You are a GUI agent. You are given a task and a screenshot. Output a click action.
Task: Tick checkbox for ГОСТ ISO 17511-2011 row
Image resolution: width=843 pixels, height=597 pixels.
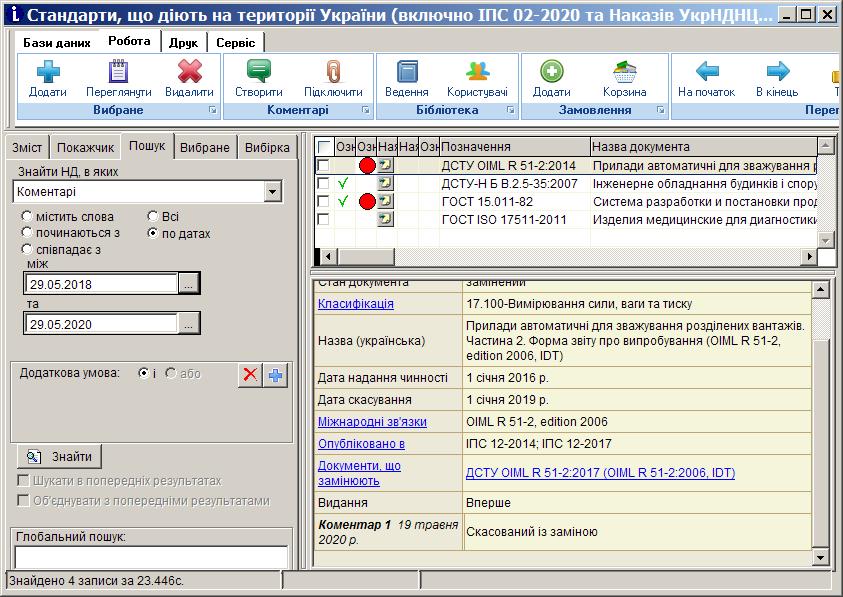pos(323,219)
